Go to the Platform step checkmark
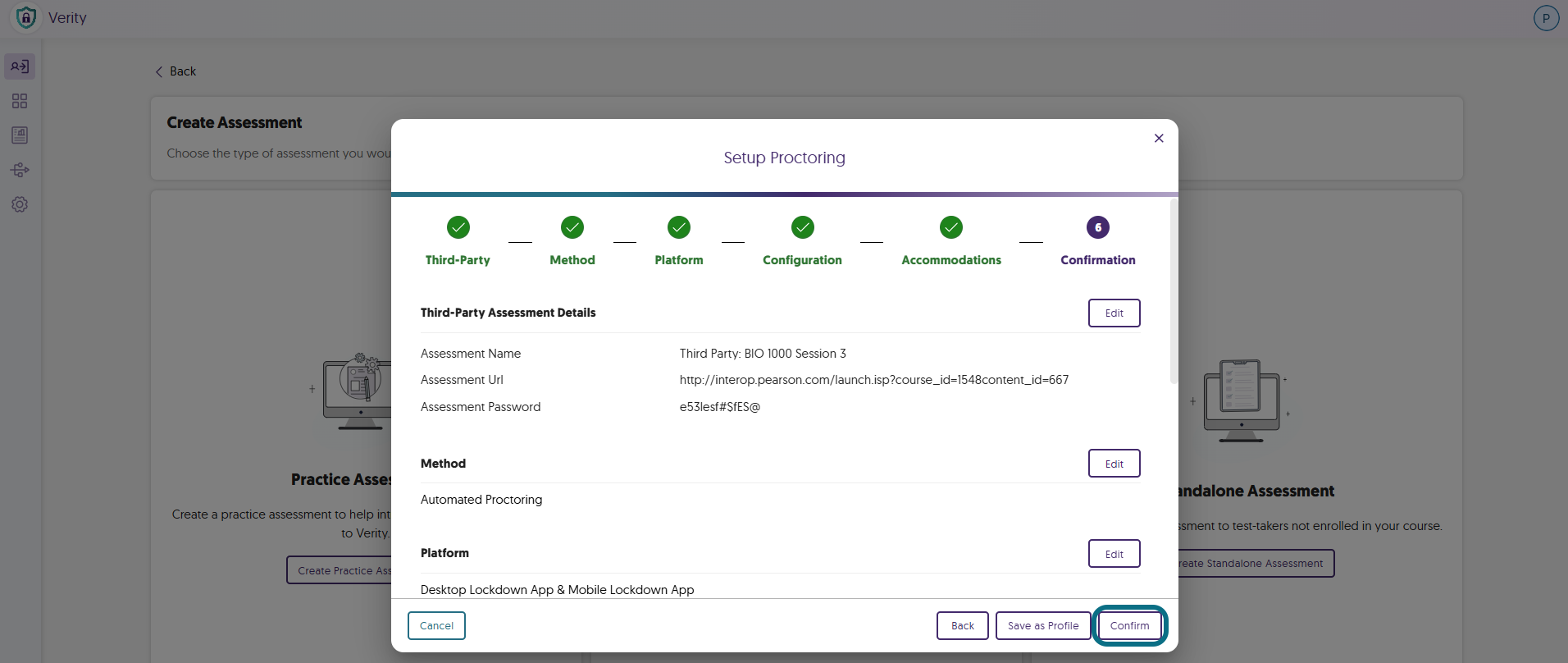 [679, 227]
